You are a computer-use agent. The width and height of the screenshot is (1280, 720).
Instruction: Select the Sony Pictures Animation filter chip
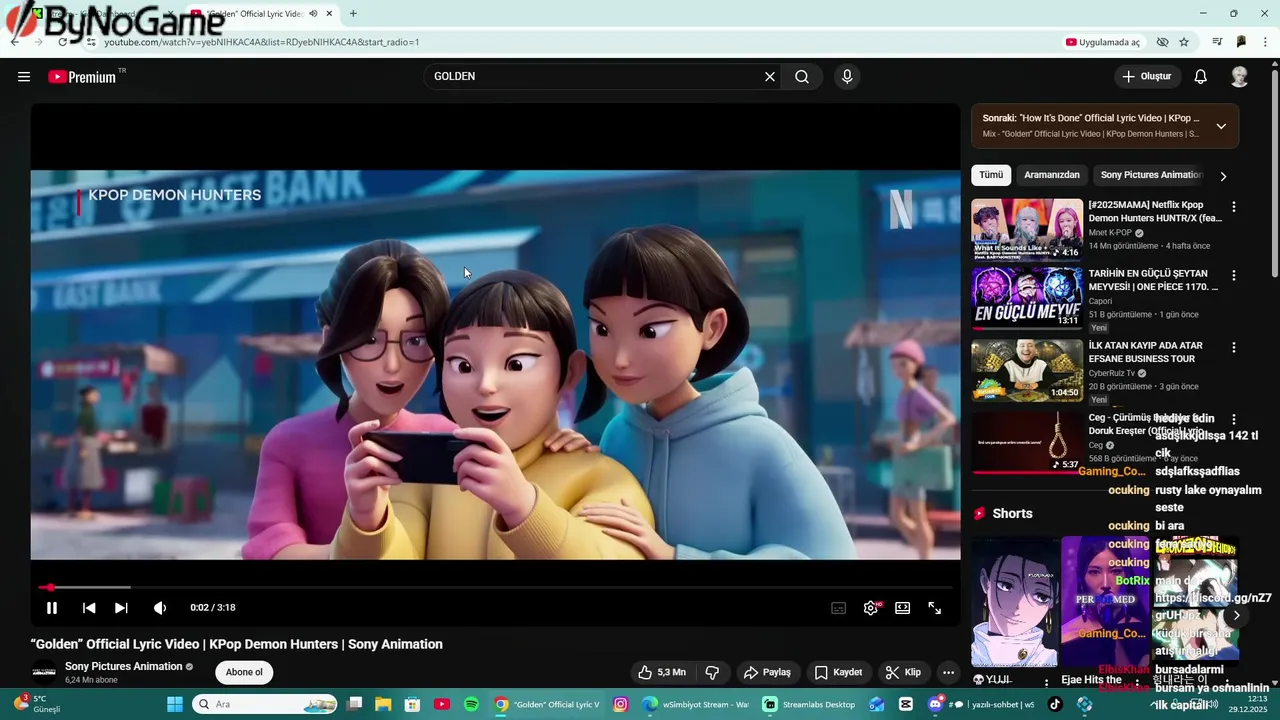(x=1151, y=175)
